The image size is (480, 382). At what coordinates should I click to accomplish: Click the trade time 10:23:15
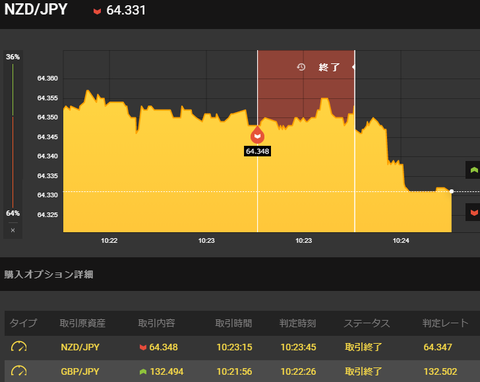[234, 347]
